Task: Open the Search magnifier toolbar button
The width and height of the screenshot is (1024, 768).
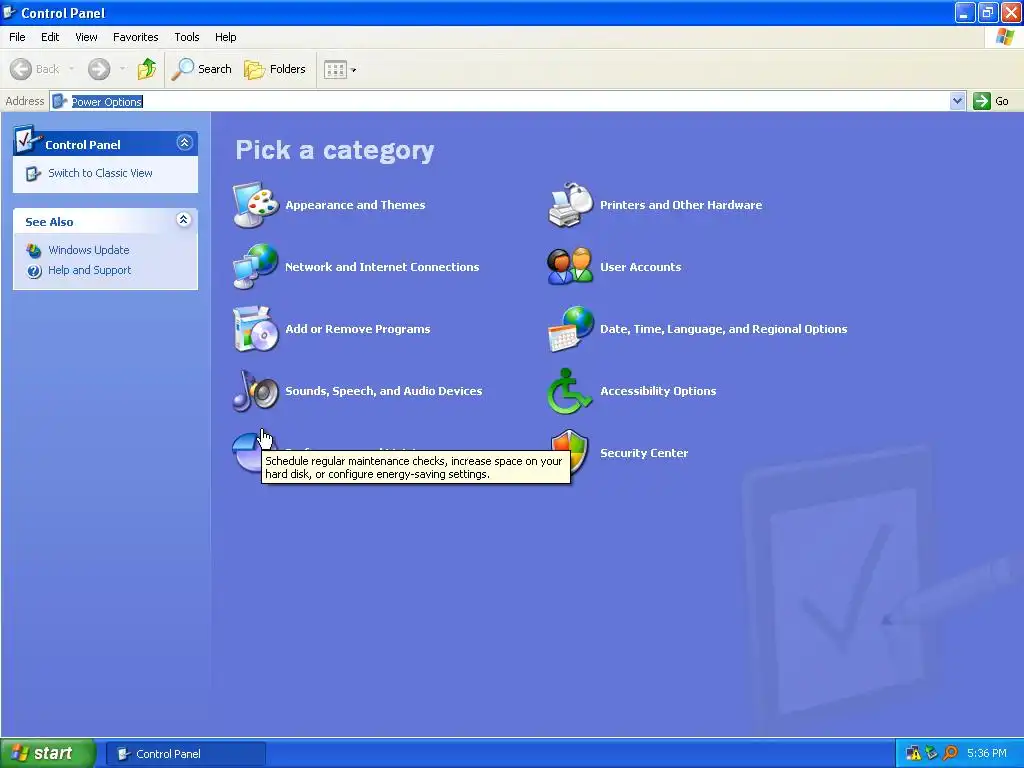Action: 201,69
